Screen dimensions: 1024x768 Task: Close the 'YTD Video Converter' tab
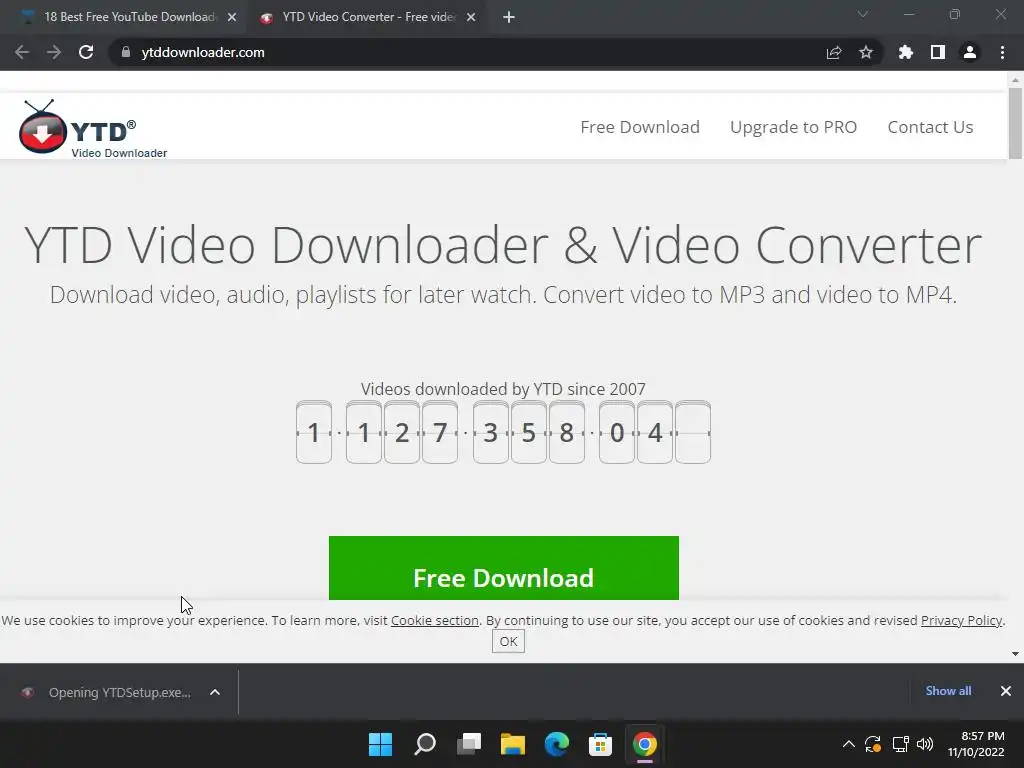click(x=471, y=17)
